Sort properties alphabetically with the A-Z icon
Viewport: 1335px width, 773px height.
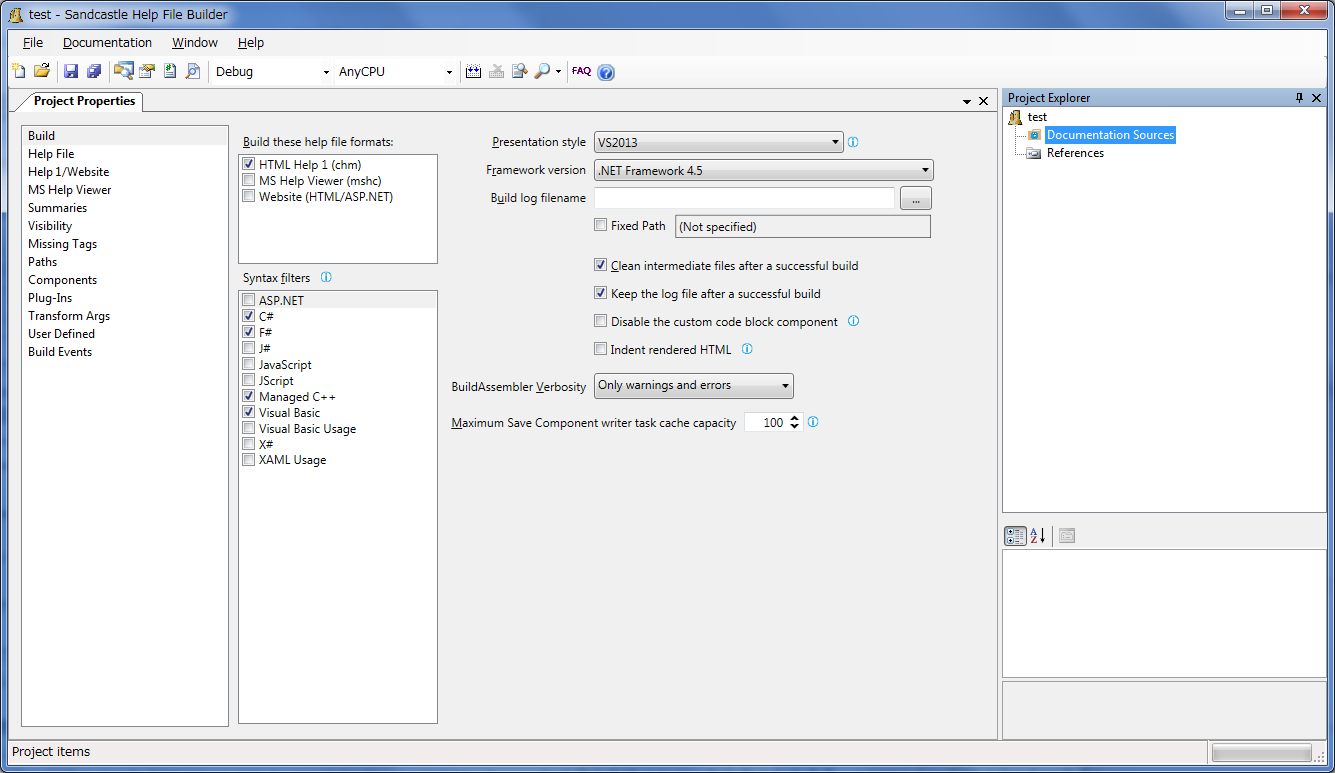tap(1038, 536)
